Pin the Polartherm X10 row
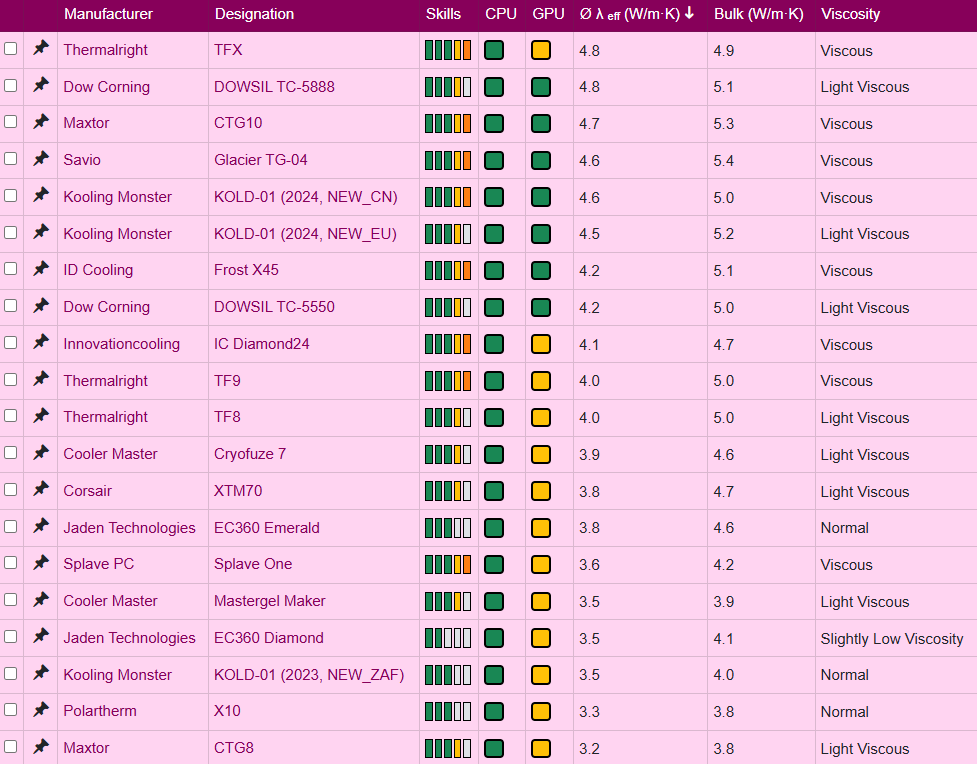This screenshot has width=977, height=764. (x=41, y=710)
